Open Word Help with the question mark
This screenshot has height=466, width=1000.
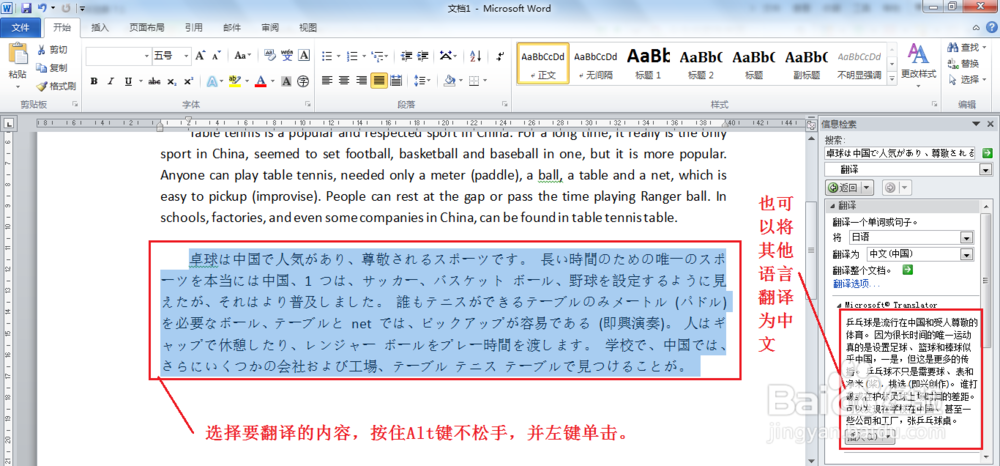[x=990, y=27]
